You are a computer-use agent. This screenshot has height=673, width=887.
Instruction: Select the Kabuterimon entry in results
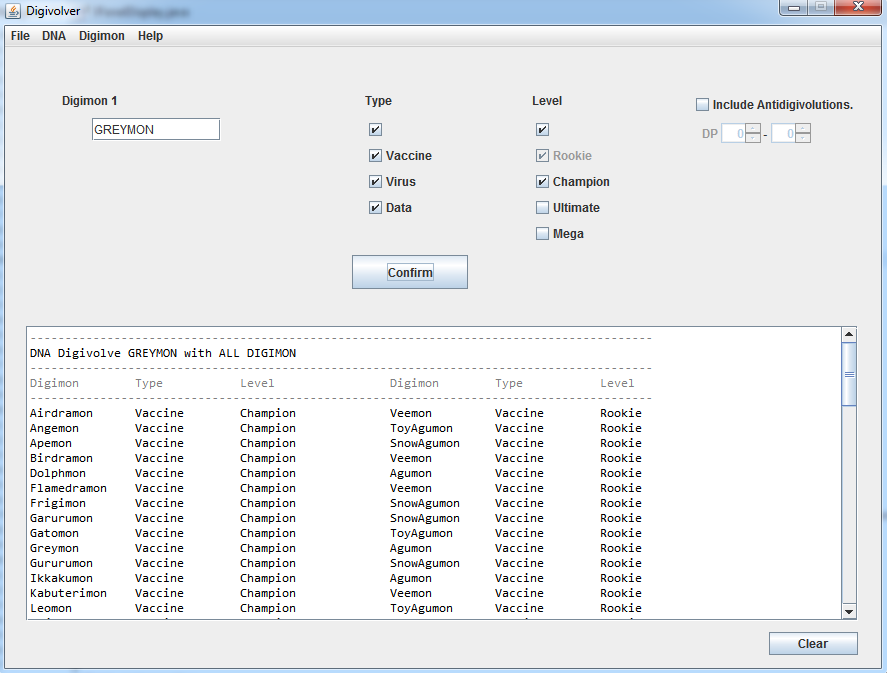pos(68,593)
